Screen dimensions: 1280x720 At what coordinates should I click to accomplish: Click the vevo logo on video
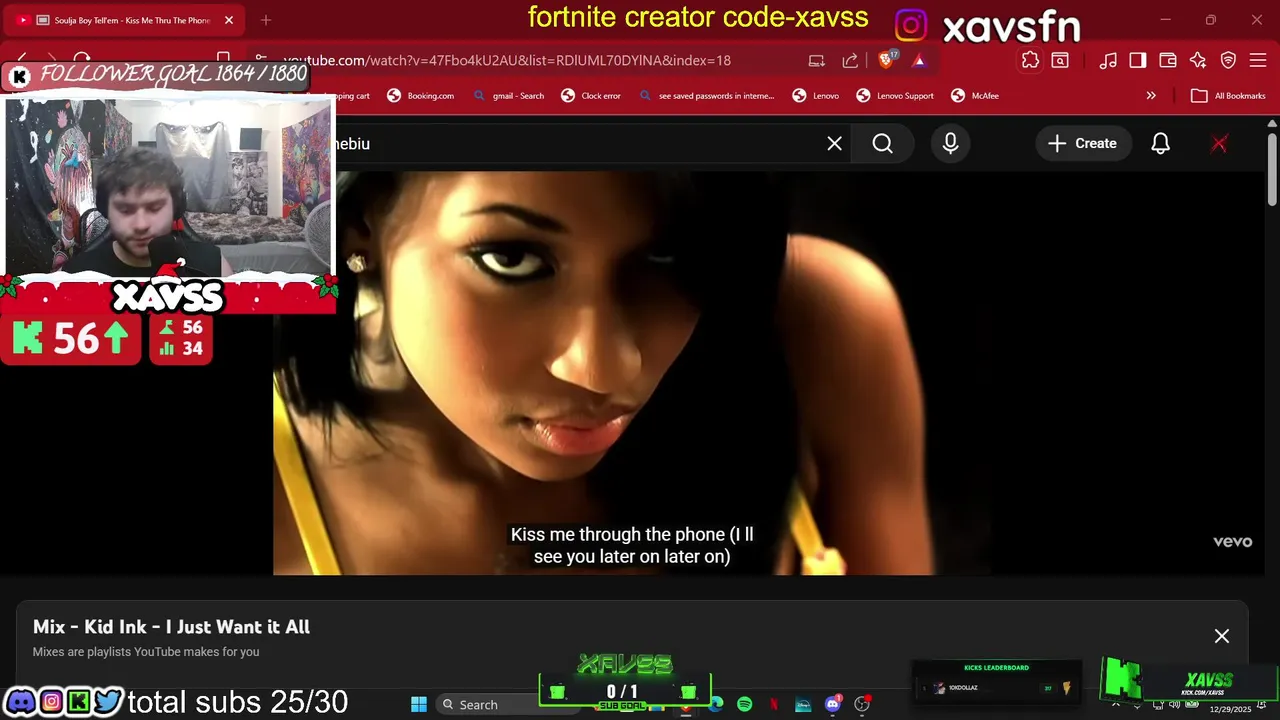pyautogui.click(x=1233, y=542)
